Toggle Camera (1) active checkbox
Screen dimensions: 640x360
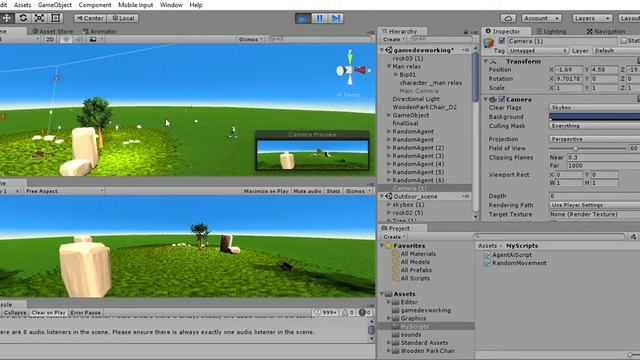pos(502,41)
